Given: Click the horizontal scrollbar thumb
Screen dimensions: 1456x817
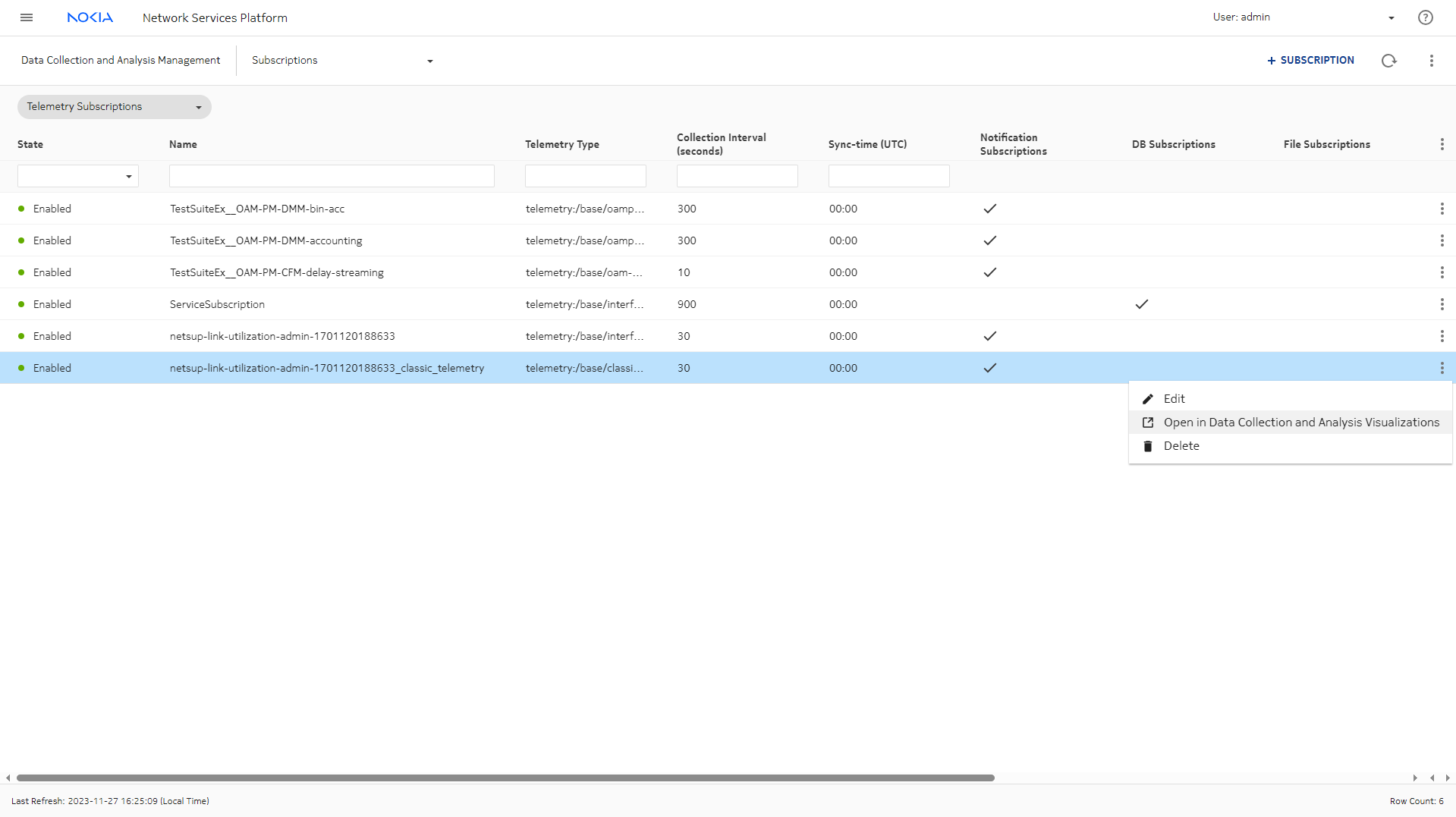Looking at the screenshot, I should coord(505,778).
